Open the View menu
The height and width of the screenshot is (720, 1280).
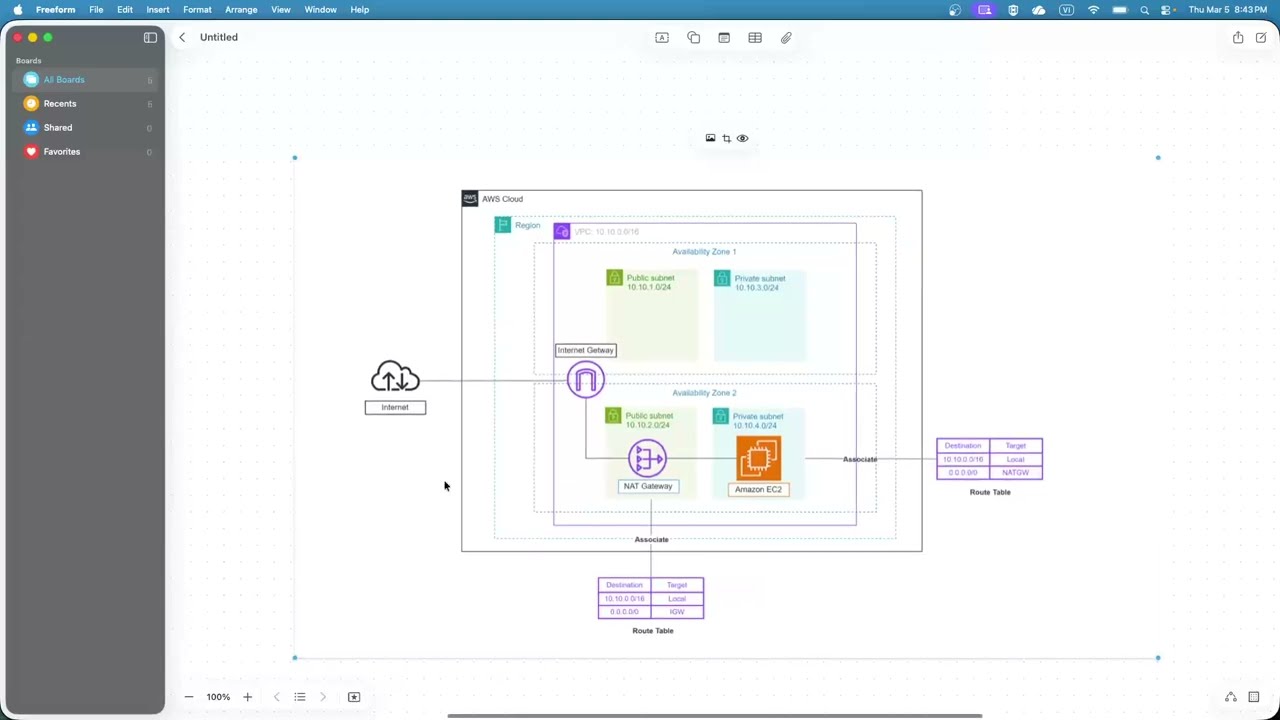point(281,10)
